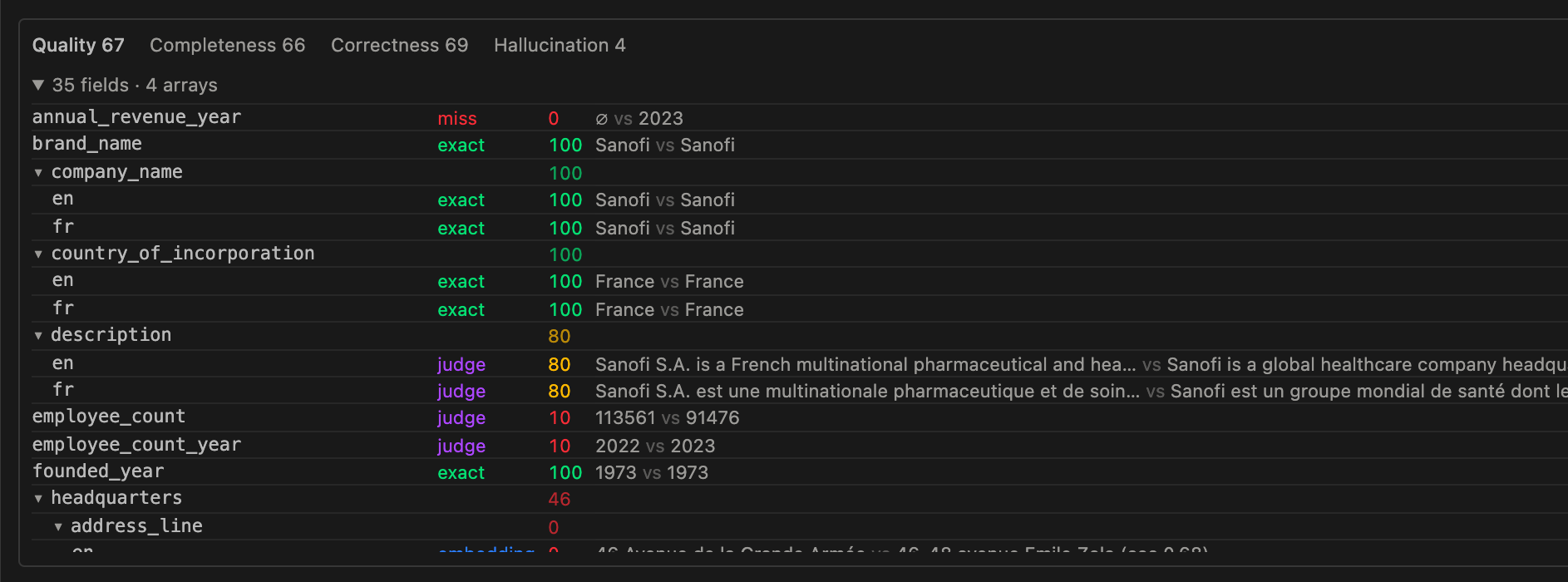Collapse the country_of_incorporation group

(x=38, y=254)
